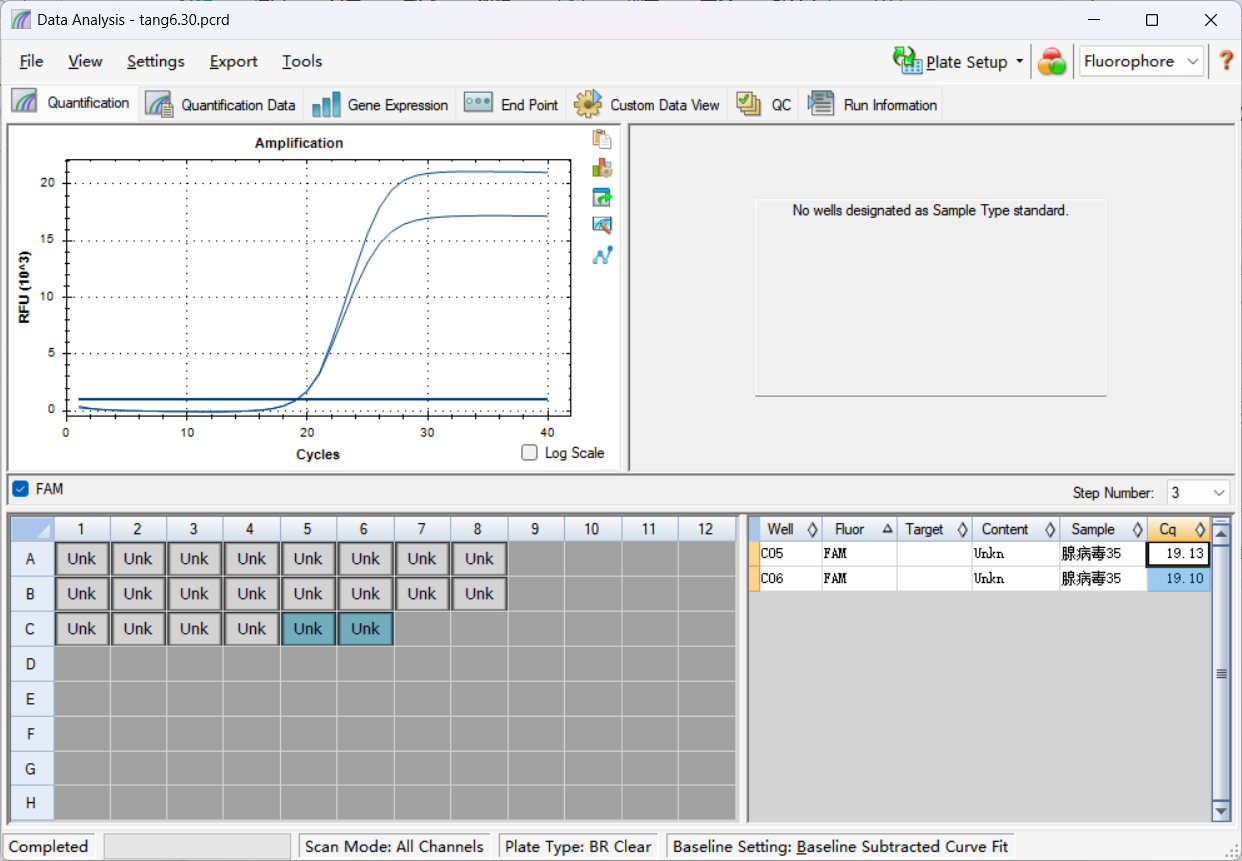
Task: Click highlighted well C6 in plate
Action: (365, 629)
